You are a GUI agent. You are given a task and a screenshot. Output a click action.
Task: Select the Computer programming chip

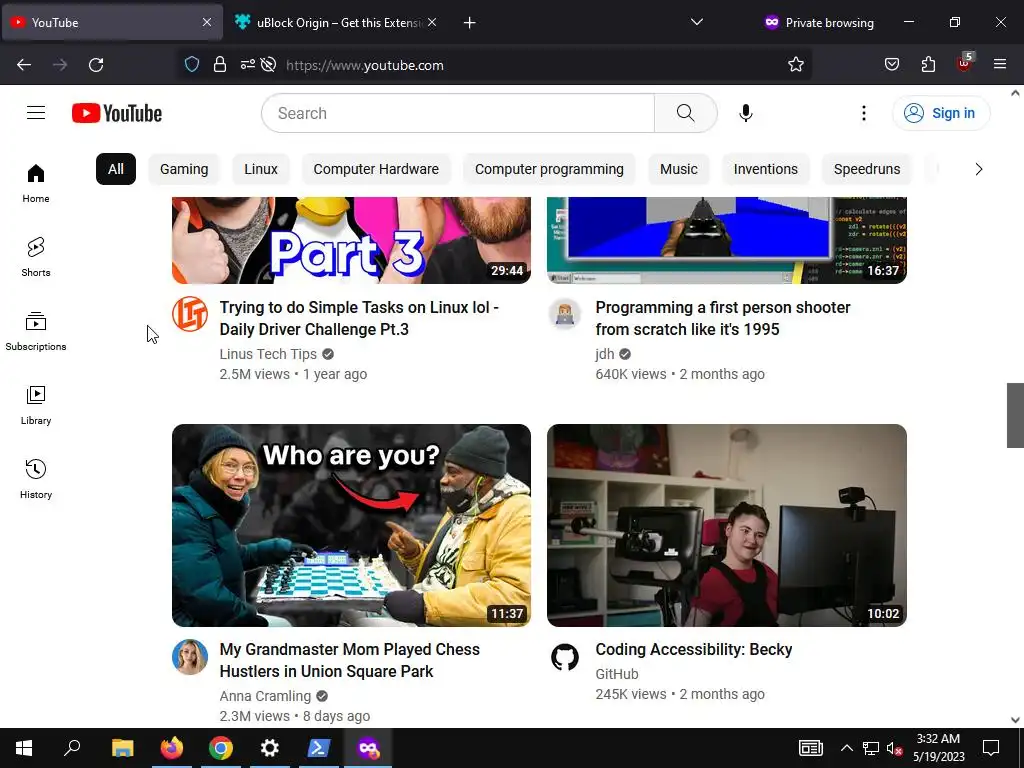point(549,169)
